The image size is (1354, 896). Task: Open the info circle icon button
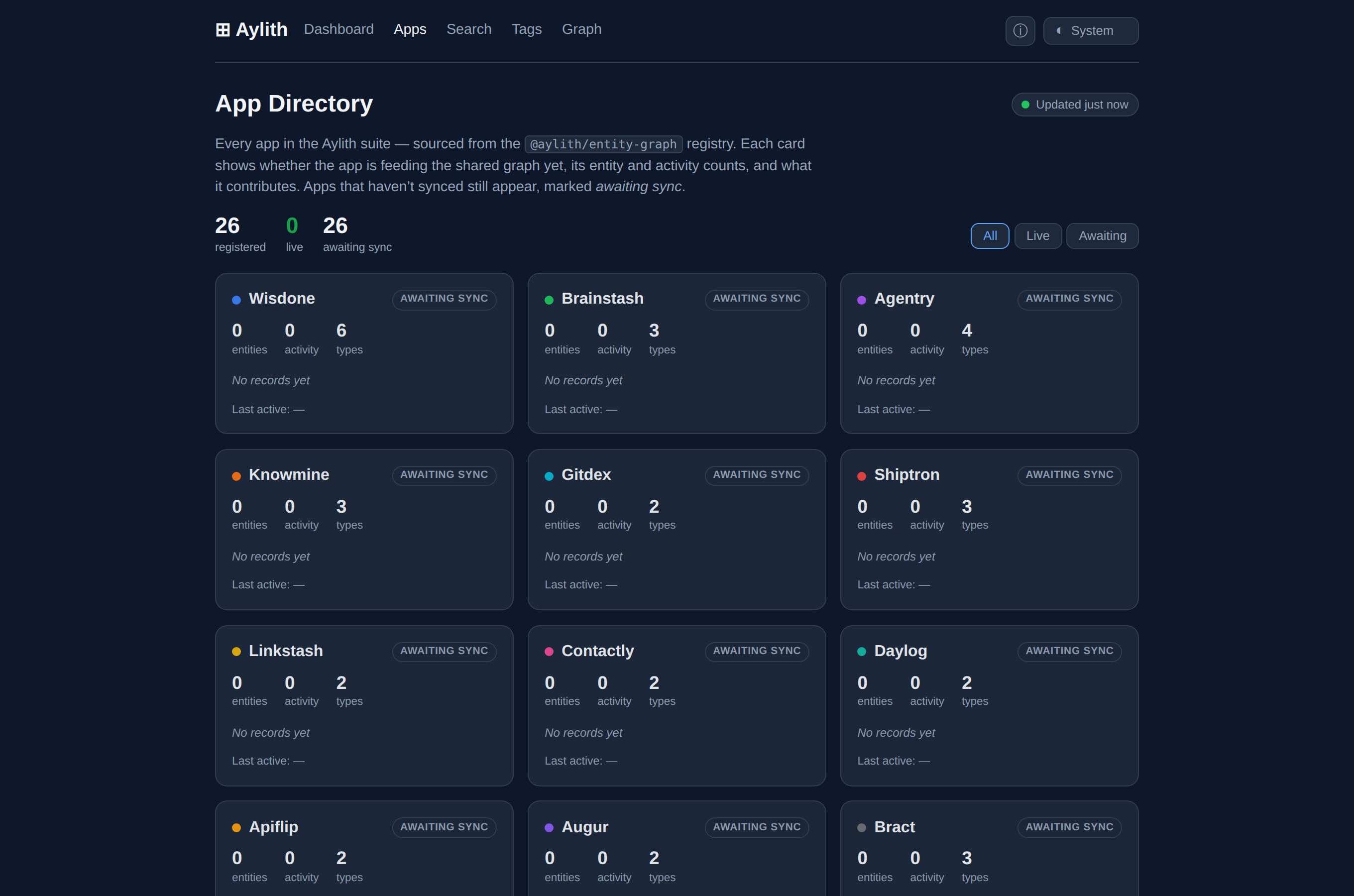(x=1020, y=31)
